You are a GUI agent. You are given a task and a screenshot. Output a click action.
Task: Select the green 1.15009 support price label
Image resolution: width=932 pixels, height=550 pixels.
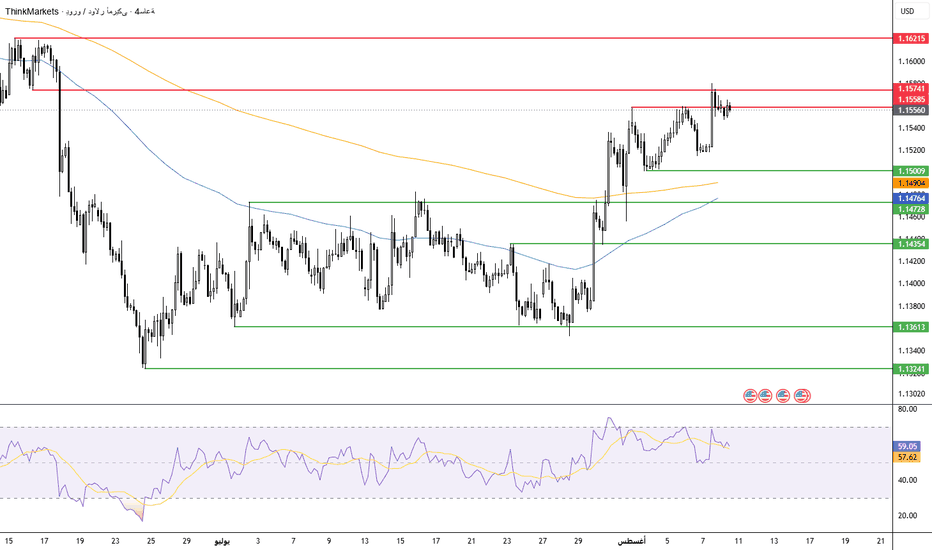pos(911,171)
